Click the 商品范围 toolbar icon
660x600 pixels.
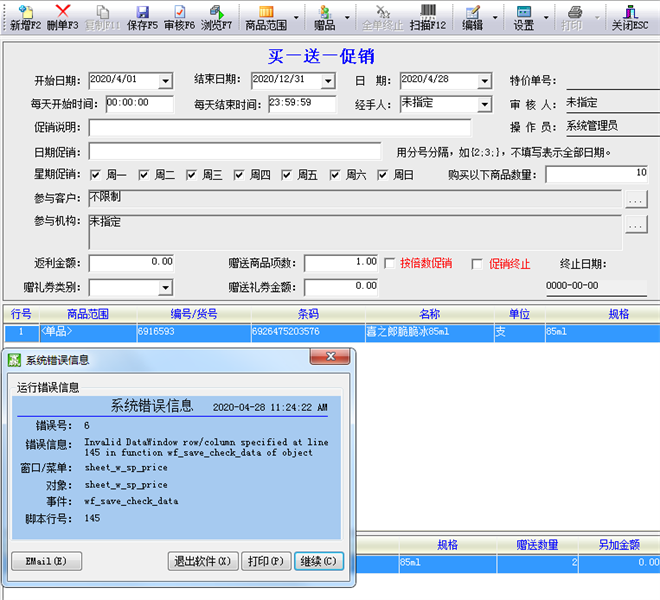[x=266, y=12]
